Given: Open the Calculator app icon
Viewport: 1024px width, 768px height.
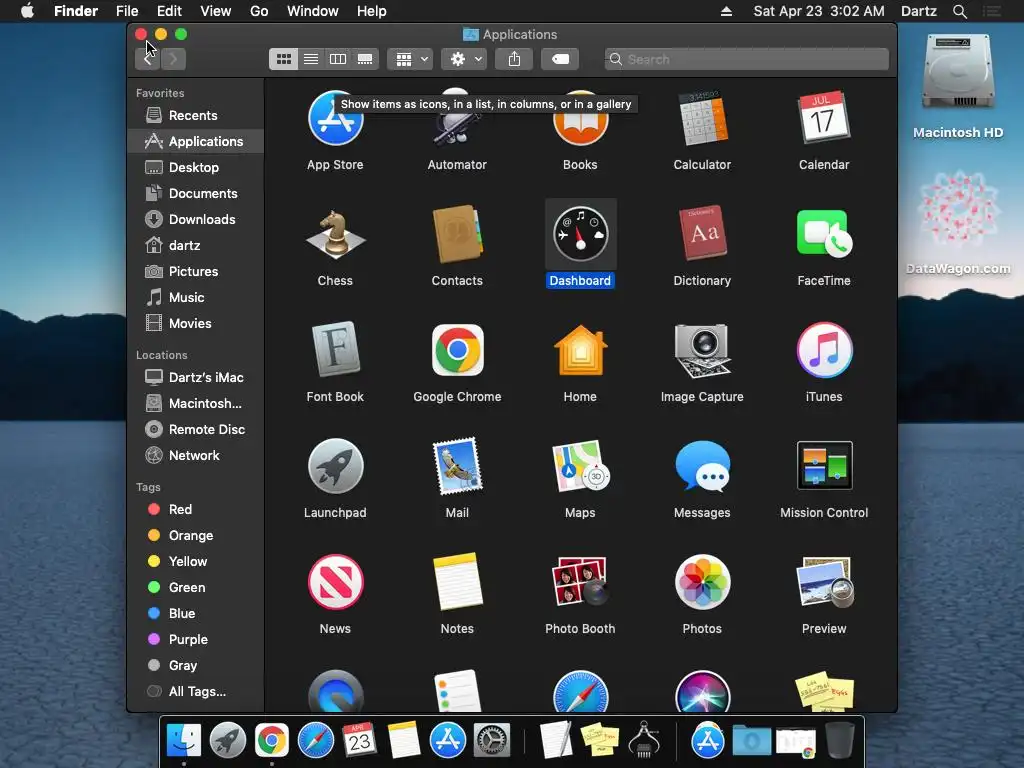Looking at the screenshot, I should tap(702, 119).
